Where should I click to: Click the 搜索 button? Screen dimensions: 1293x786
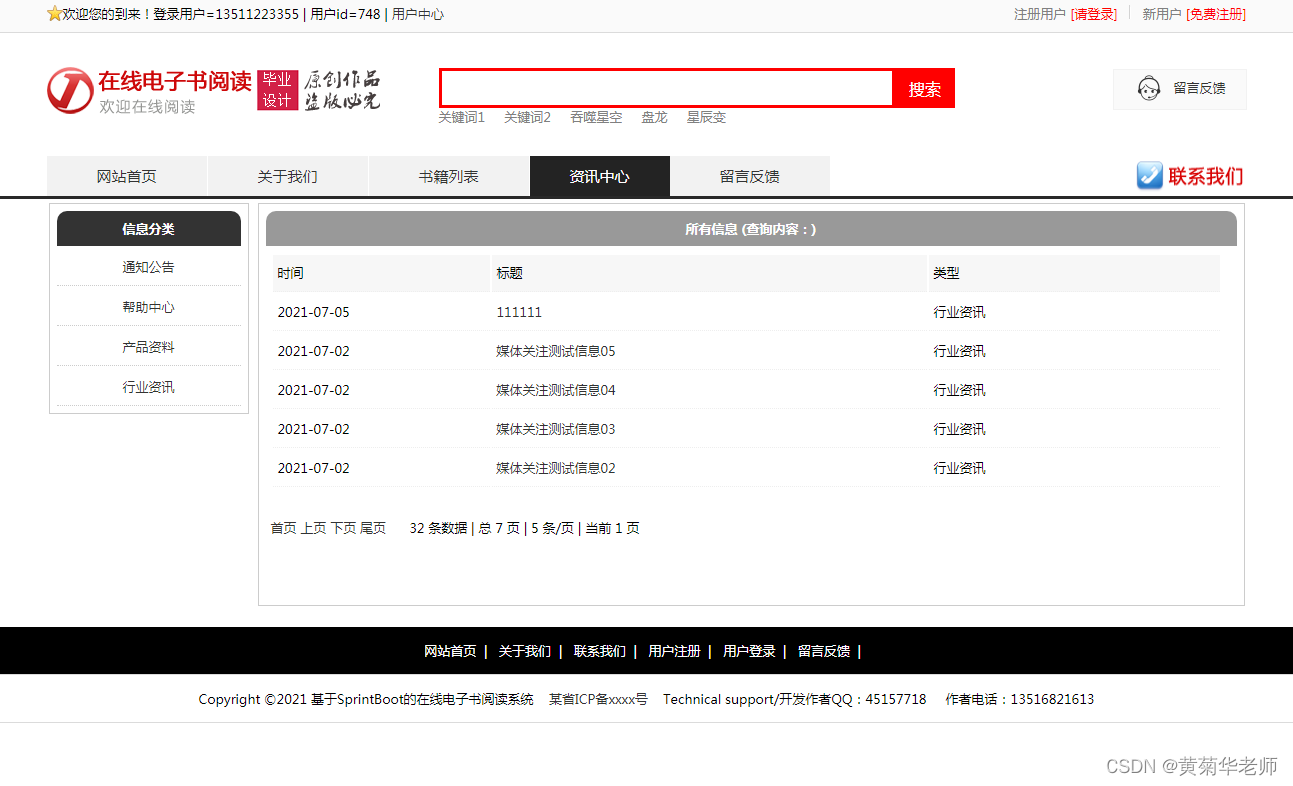pos(923,88)
